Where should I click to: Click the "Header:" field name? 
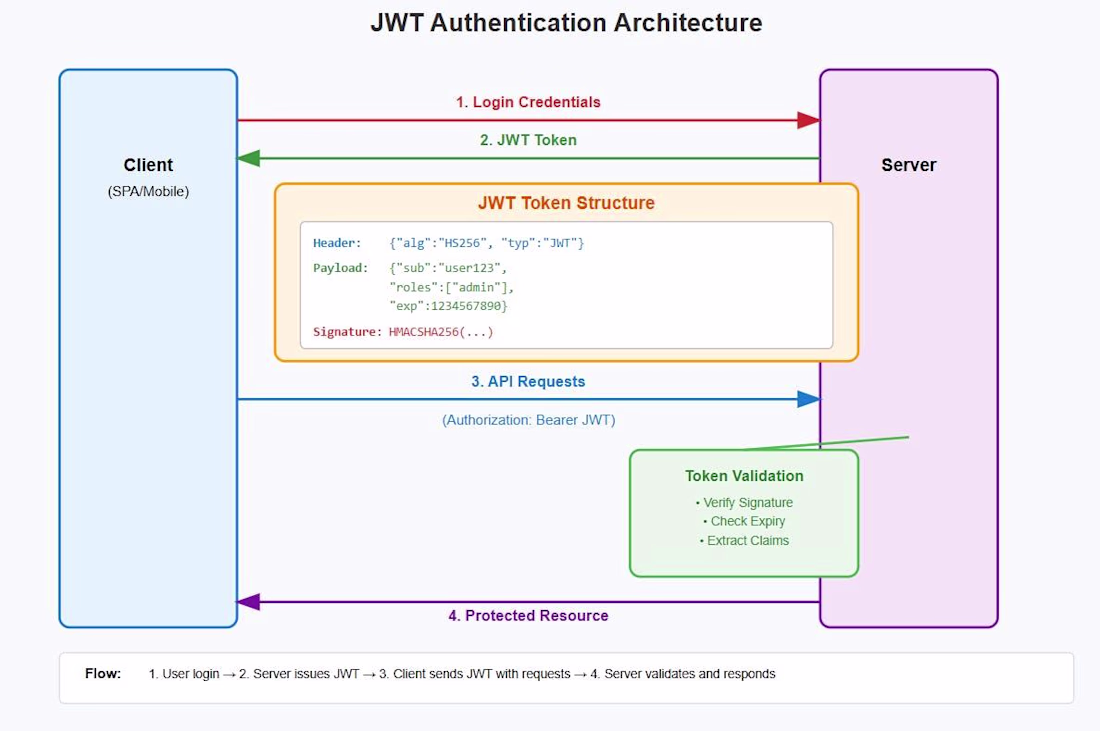337,243
